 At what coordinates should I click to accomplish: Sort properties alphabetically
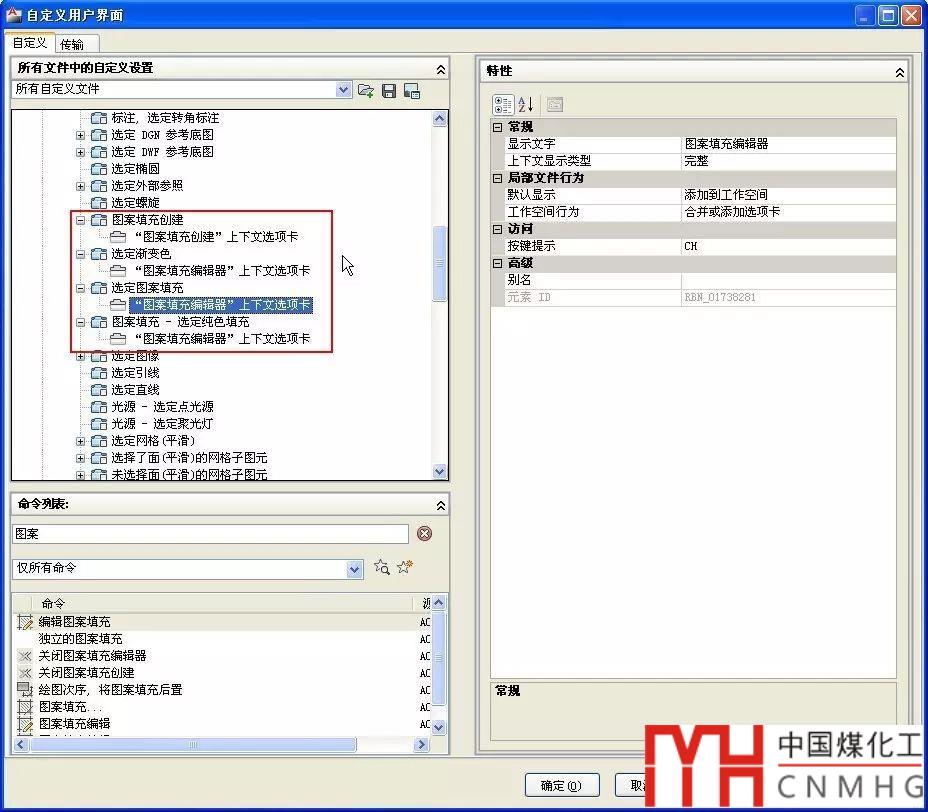pyautogui.click(x=526, y=105)
